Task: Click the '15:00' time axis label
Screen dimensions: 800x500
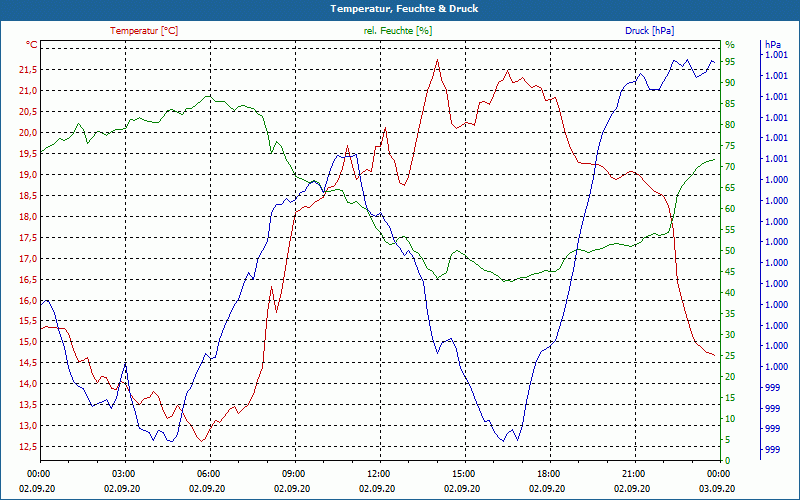Action: click(463, 473)
